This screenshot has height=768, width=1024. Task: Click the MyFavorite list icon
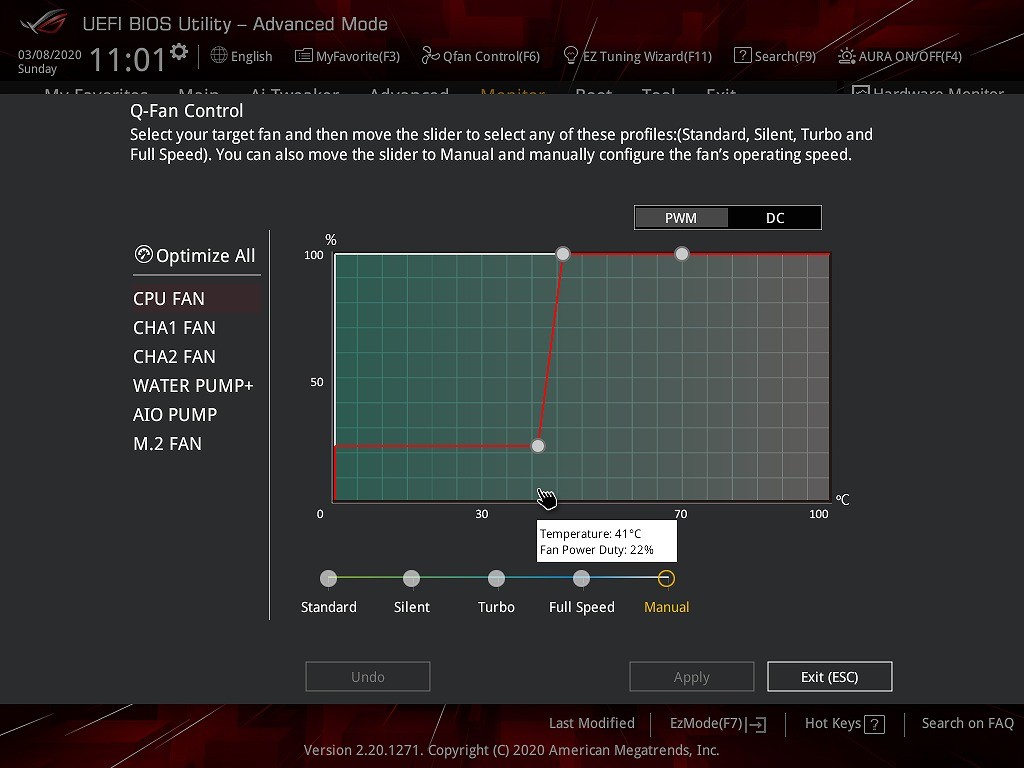point(304,56)
